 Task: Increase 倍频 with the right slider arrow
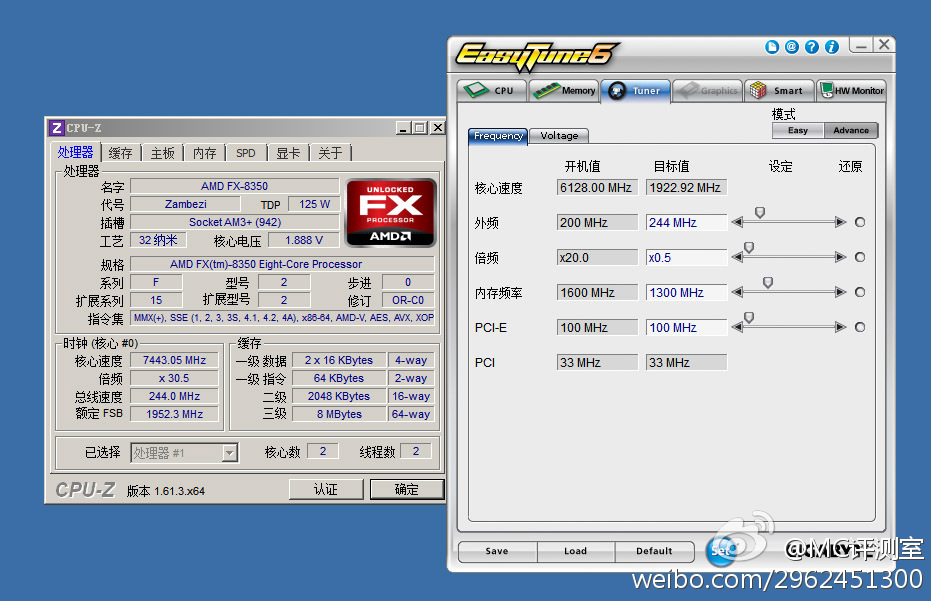tap(841, 257)
